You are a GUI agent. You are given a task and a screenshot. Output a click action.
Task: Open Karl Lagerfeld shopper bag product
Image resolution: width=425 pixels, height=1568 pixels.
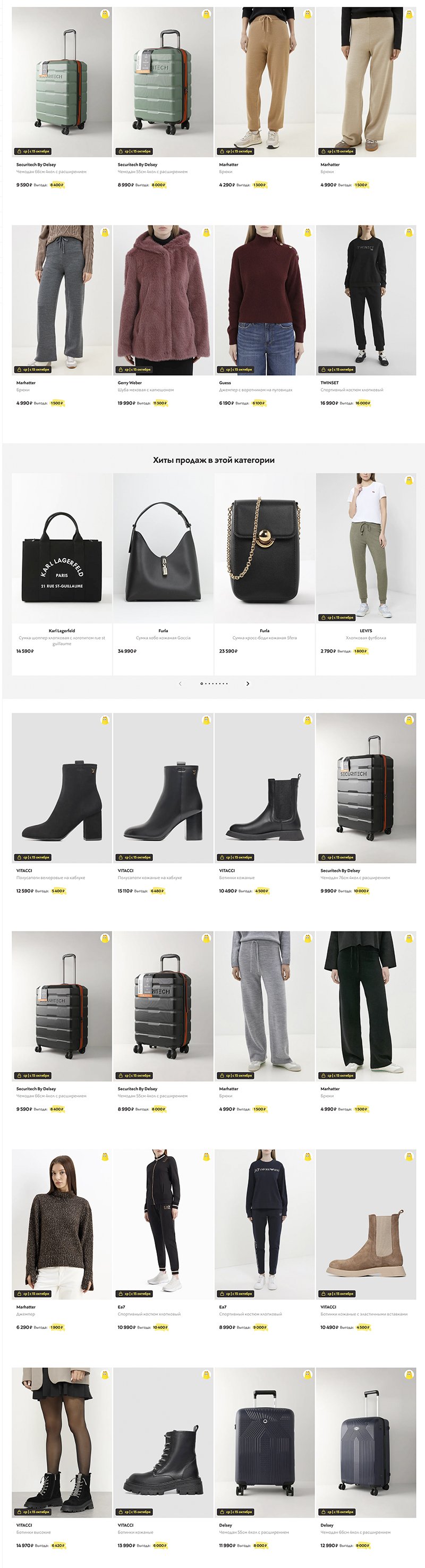click(62, 548)
